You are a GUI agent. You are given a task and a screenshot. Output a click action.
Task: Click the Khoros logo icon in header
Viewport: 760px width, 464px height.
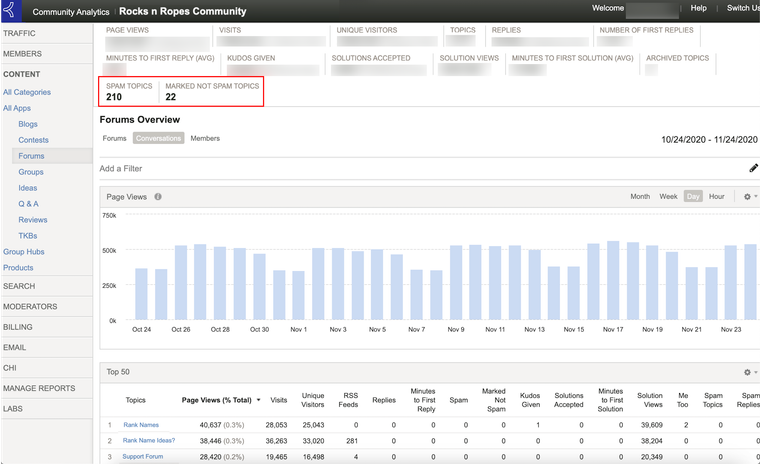point(10,10)
